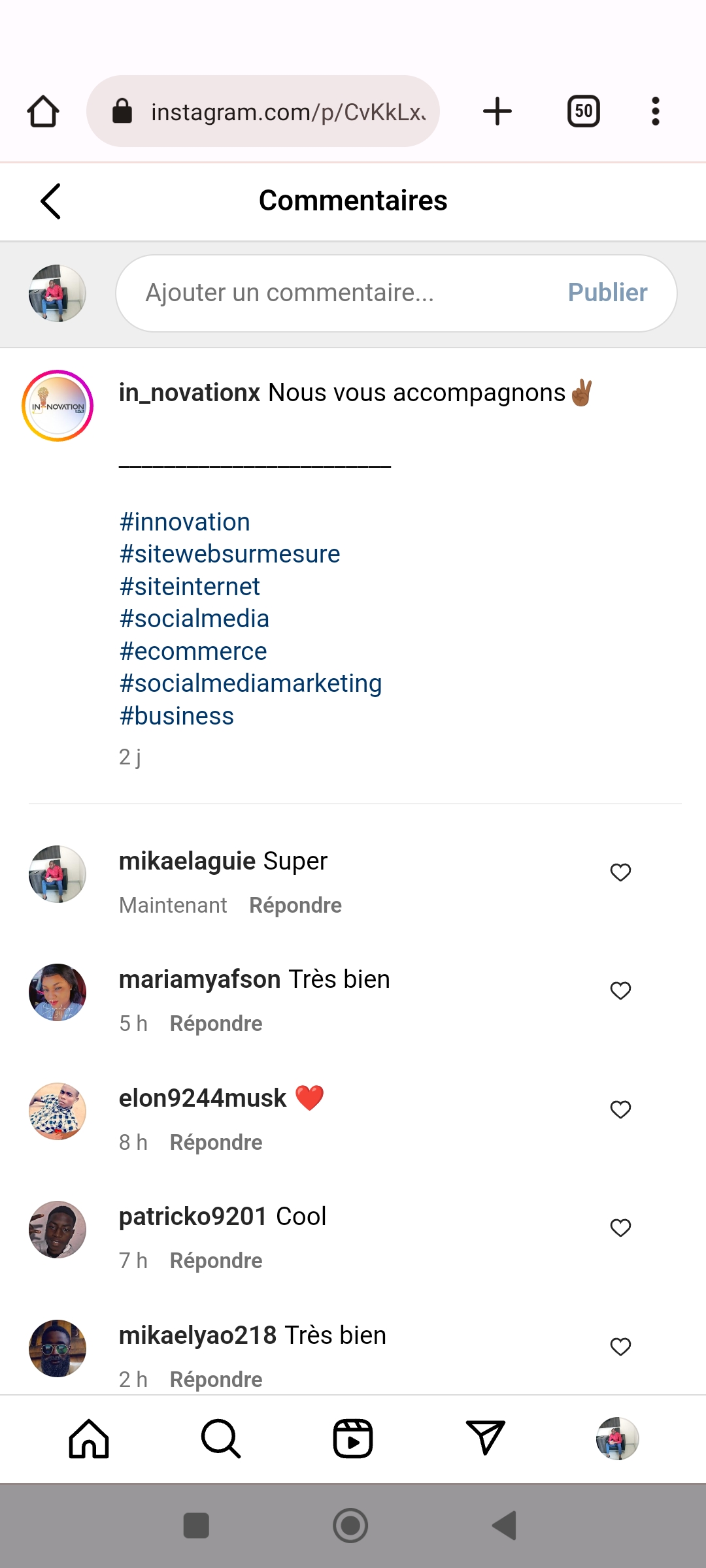Like mariamyafson's Très bien comment
The width and height of the screenshot is (706, 1568).
(620, 991)
